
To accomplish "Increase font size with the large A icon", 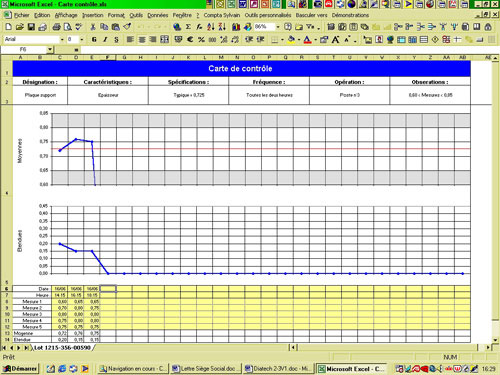I will 336,40.
